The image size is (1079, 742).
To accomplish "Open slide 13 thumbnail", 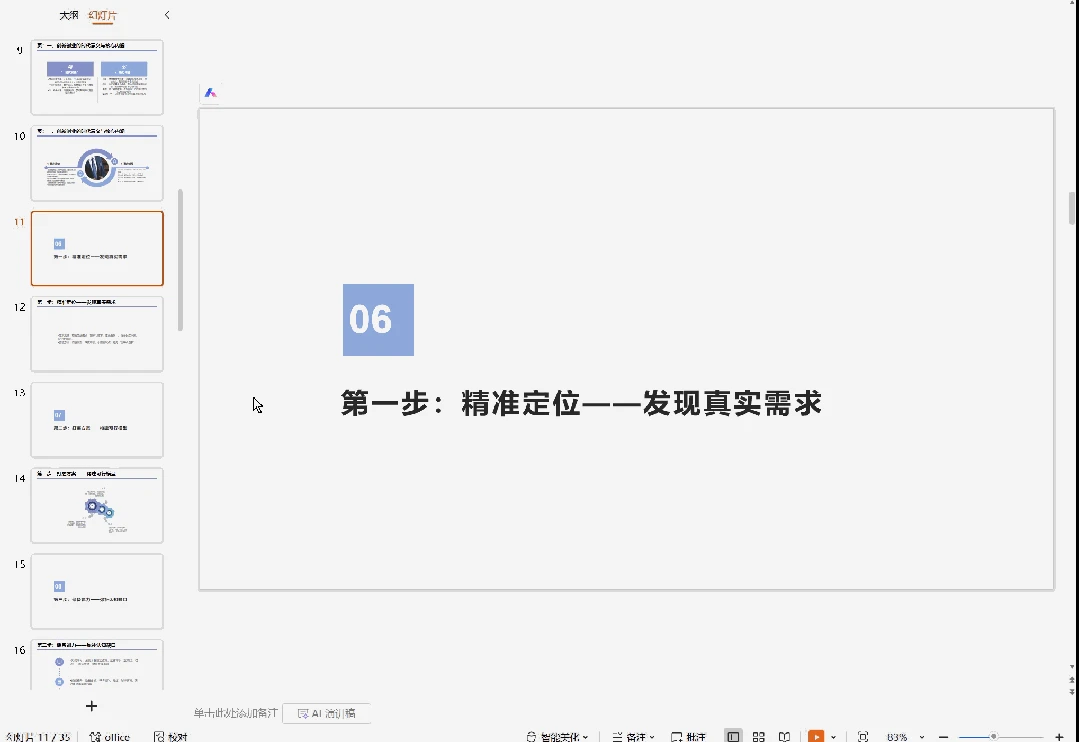I will pos(97,420).
